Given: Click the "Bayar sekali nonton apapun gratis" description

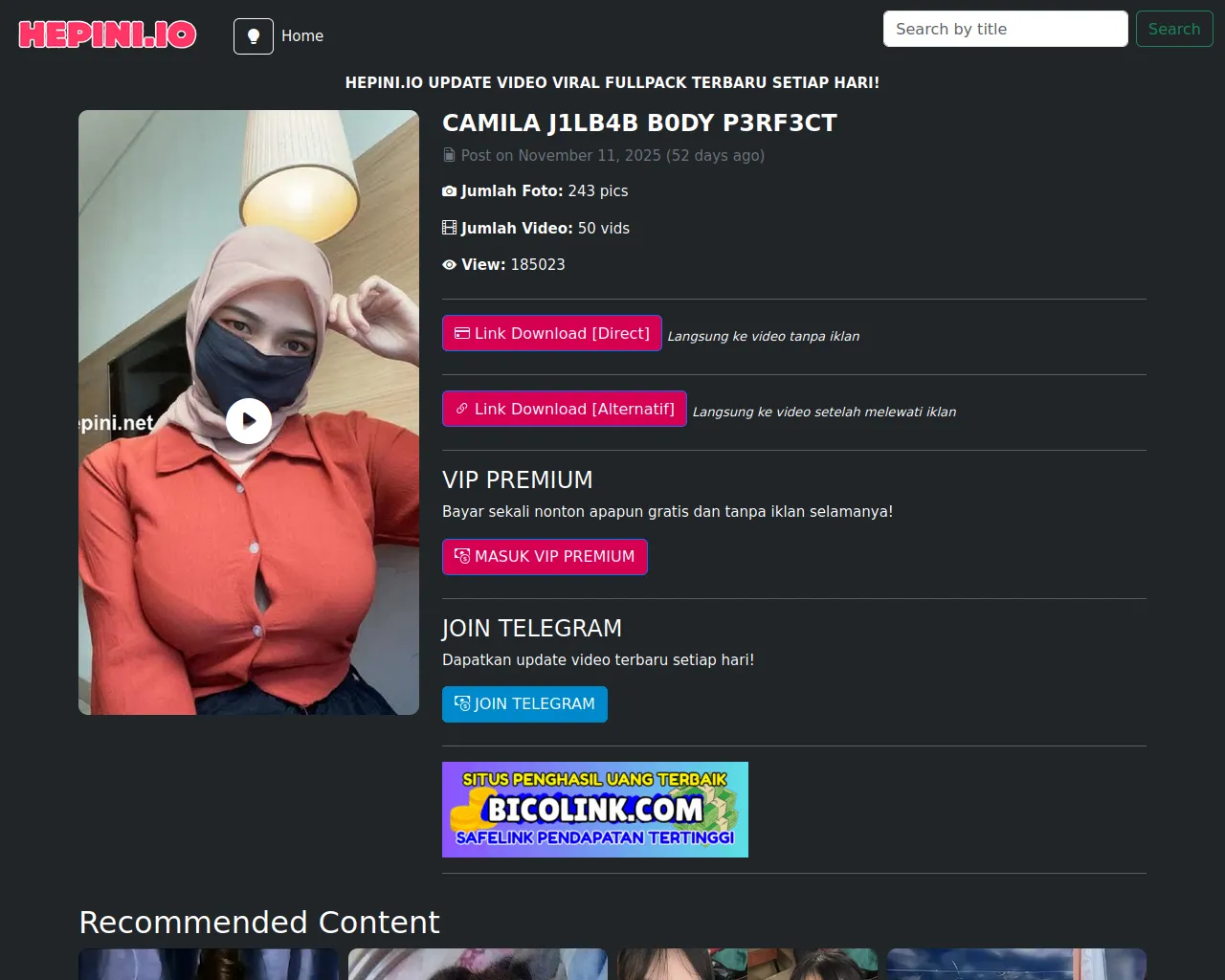Looking at the screenshot, I should click(668, 512).
